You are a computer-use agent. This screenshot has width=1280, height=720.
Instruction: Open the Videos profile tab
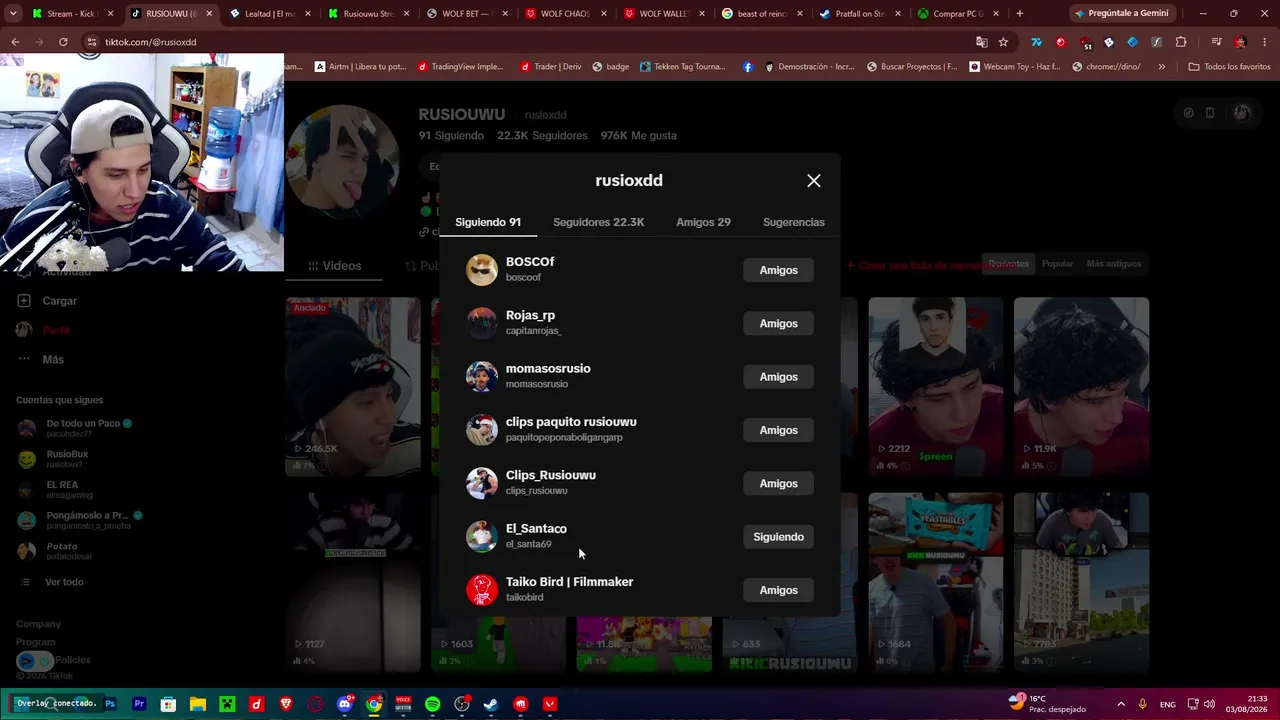coord(335,266)
